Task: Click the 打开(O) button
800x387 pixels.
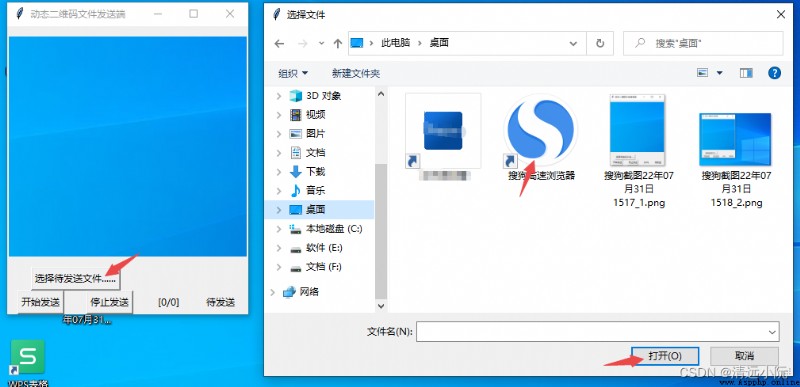Action: [665, 356]
